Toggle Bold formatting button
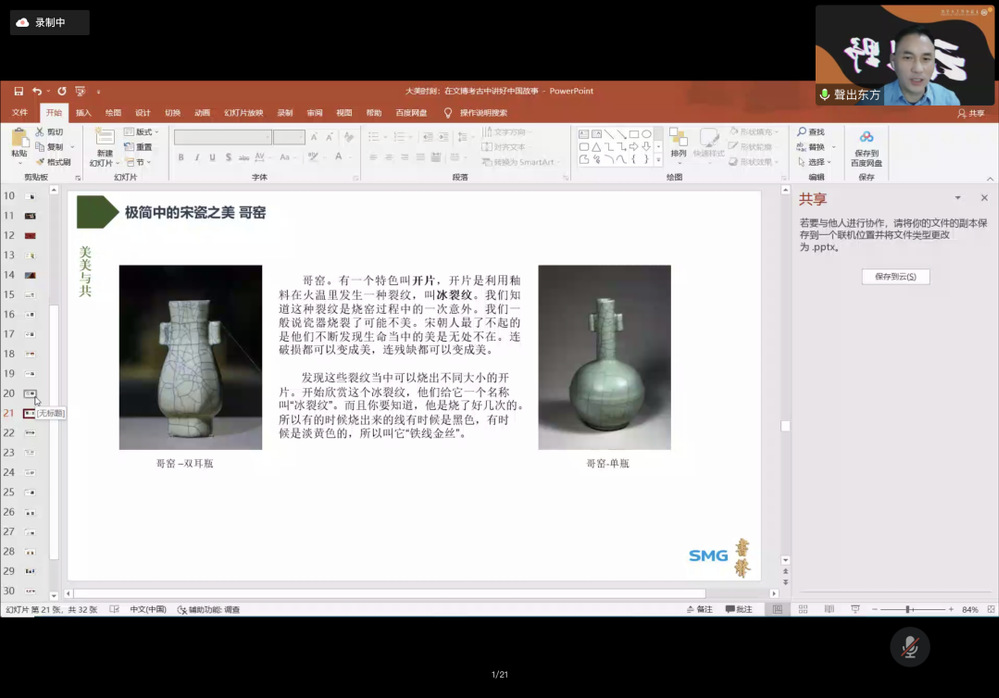This screenshot has height=698, width=999. click(x=182, y=157)
